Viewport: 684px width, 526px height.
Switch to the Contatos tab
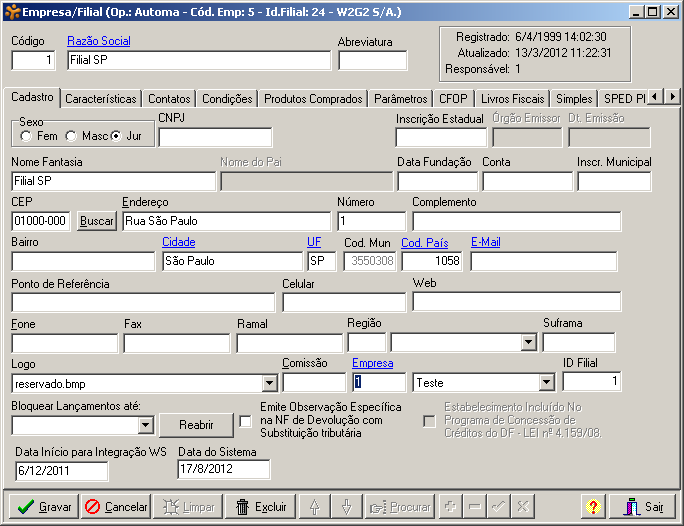click(169, 99)
